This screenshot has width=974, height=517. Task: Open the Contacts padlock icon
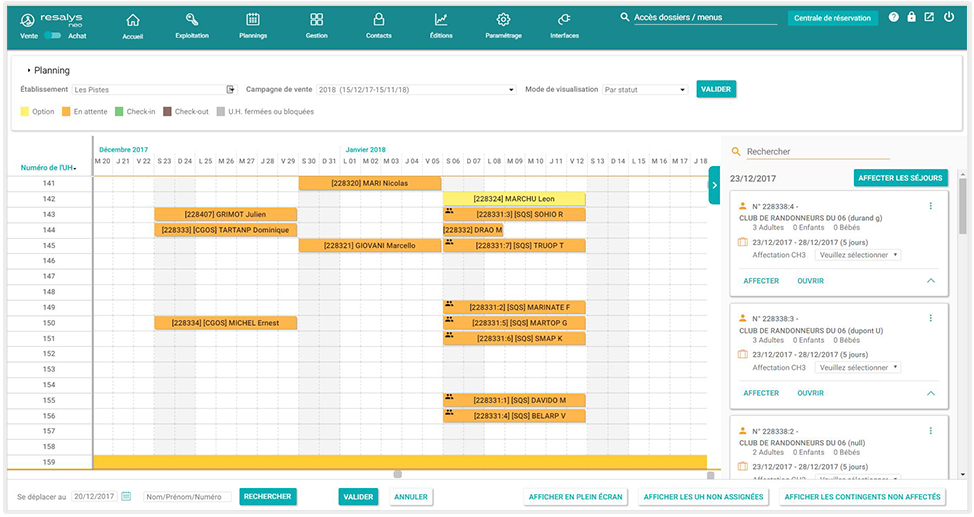pos(379,20)
